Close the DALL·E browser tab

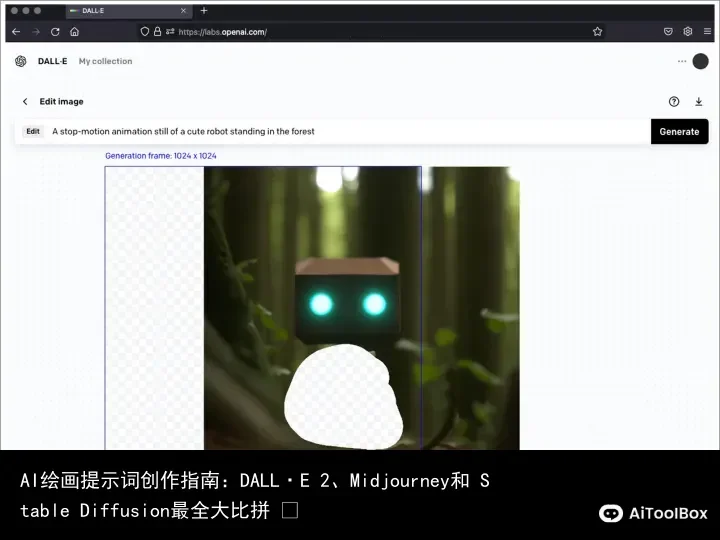(183, 11)
